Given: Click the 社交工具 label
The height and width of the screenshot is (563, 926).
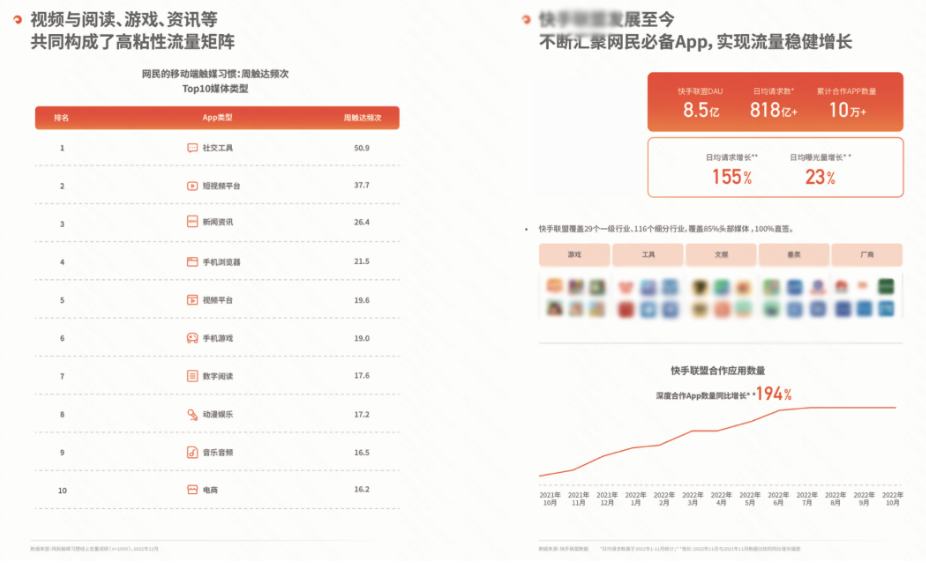Looking at the screenshot, I should click(218, 148).
